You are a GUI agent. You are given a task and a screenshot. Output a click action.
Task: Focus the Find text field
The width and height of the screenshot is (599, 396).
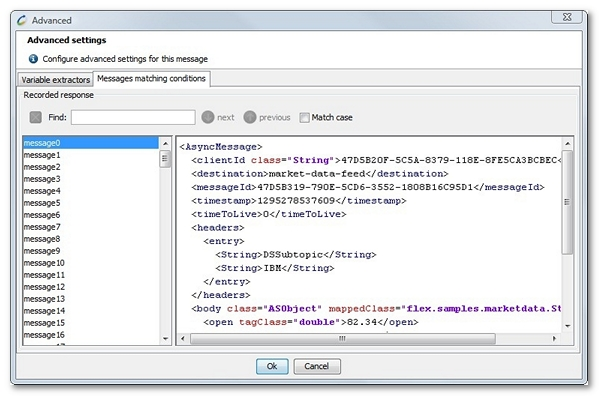133,117
